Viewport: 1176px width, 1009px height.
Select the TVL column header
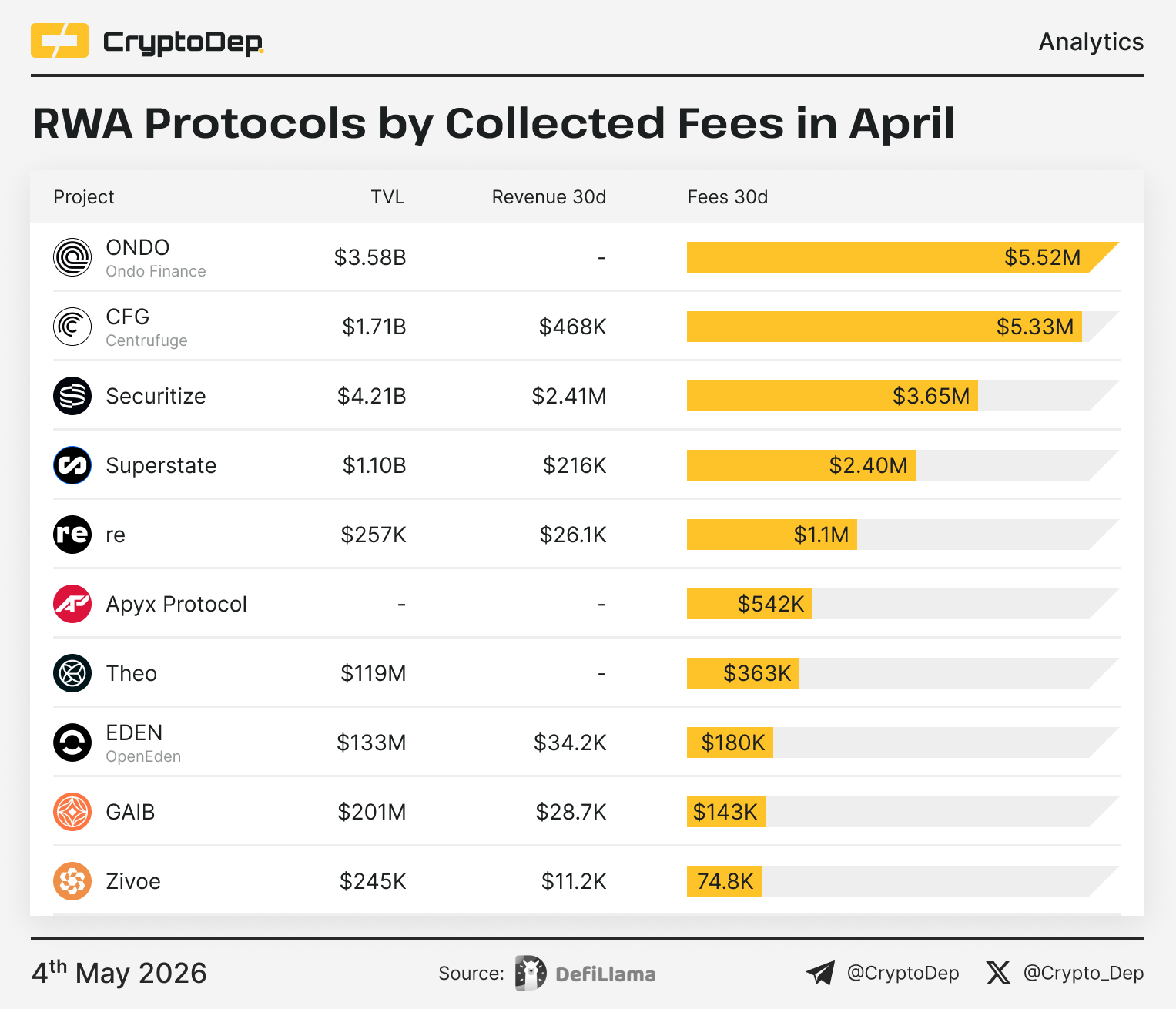pos(387,197)
